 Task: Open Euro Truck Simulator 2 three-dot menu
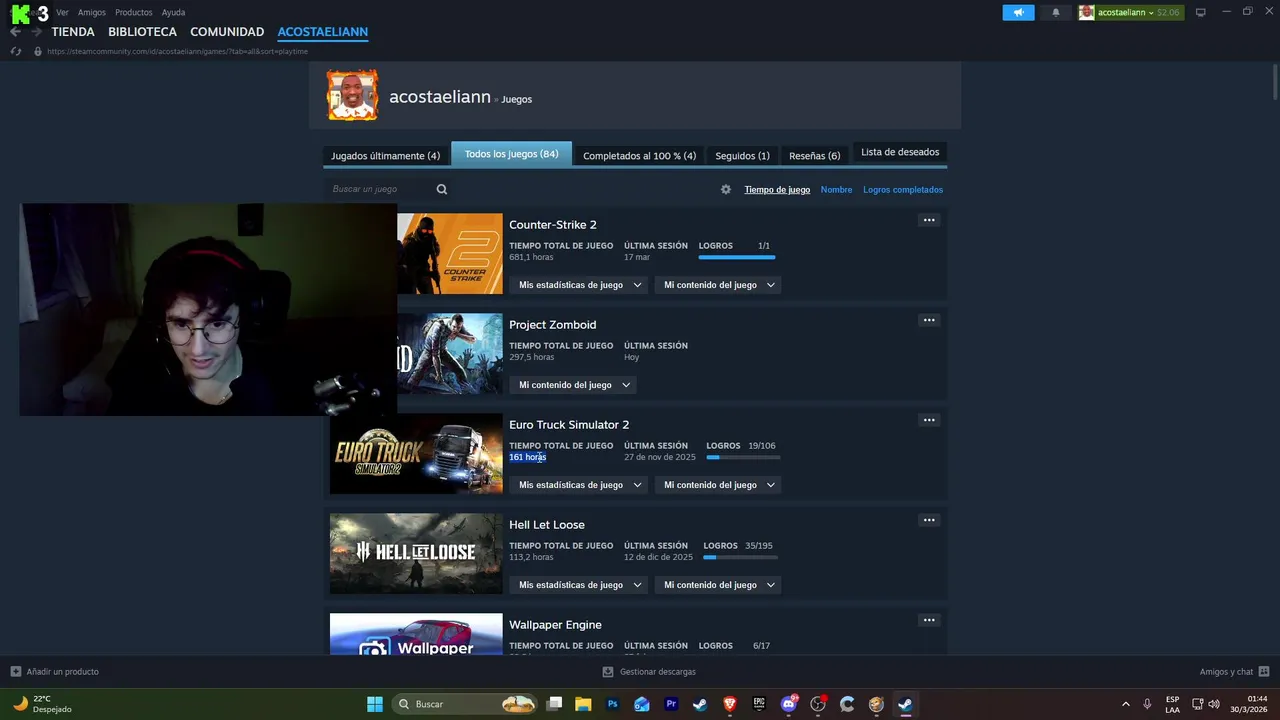929,420
